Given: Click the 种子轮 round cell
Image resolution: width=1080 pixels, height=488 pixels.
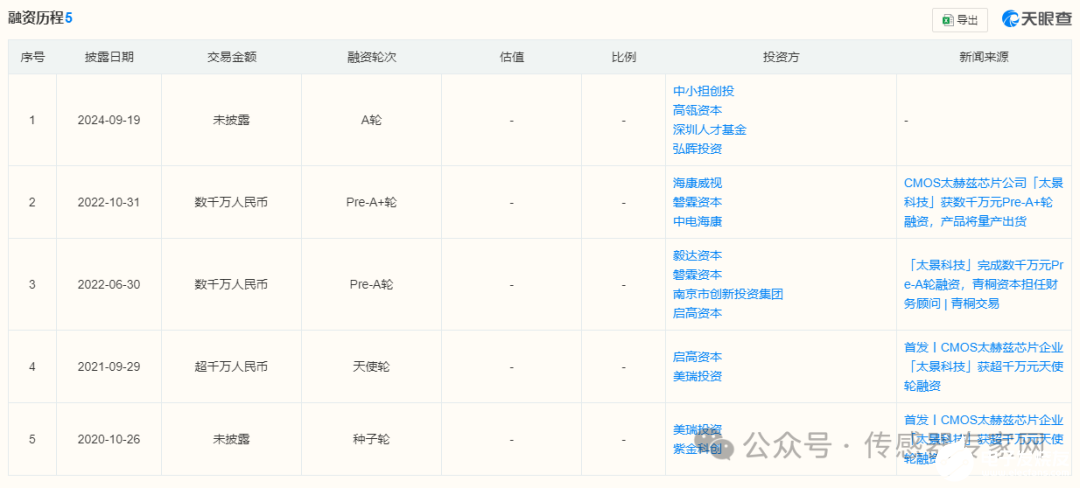Looking at the screenshot, I should (371, 439).
